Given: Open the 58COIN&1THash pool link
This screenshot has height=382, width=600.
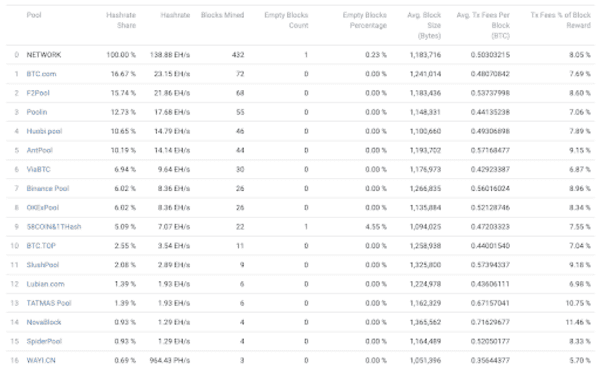Looking at the screenshot, I should point(54,227).
